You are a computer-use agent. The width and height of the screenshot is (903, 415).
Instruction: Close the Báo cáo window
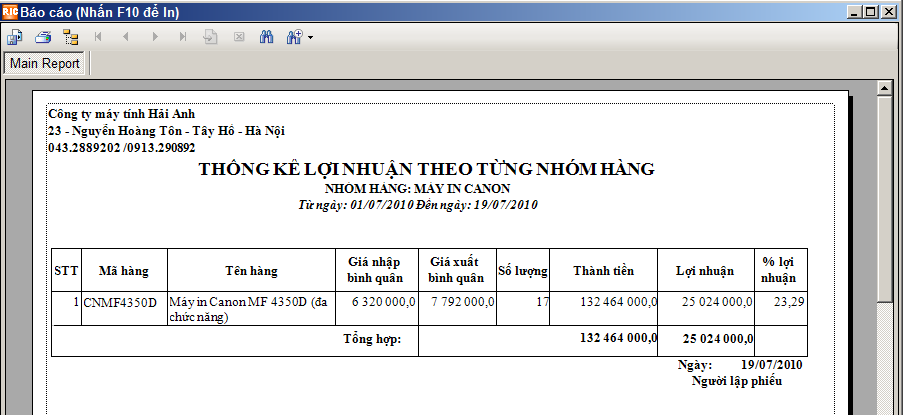[887, 12]
